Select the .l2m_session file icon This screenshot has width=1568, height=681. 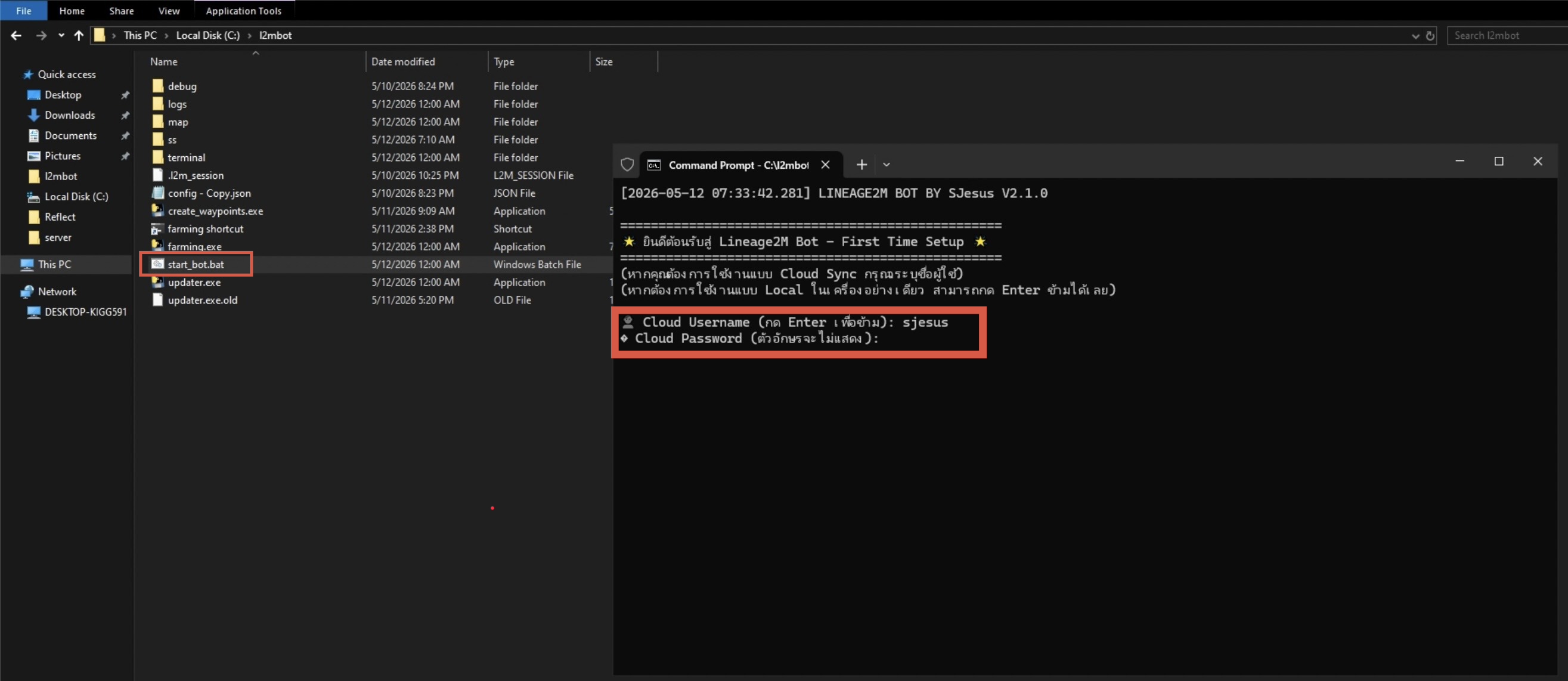[x=157, y=175]
